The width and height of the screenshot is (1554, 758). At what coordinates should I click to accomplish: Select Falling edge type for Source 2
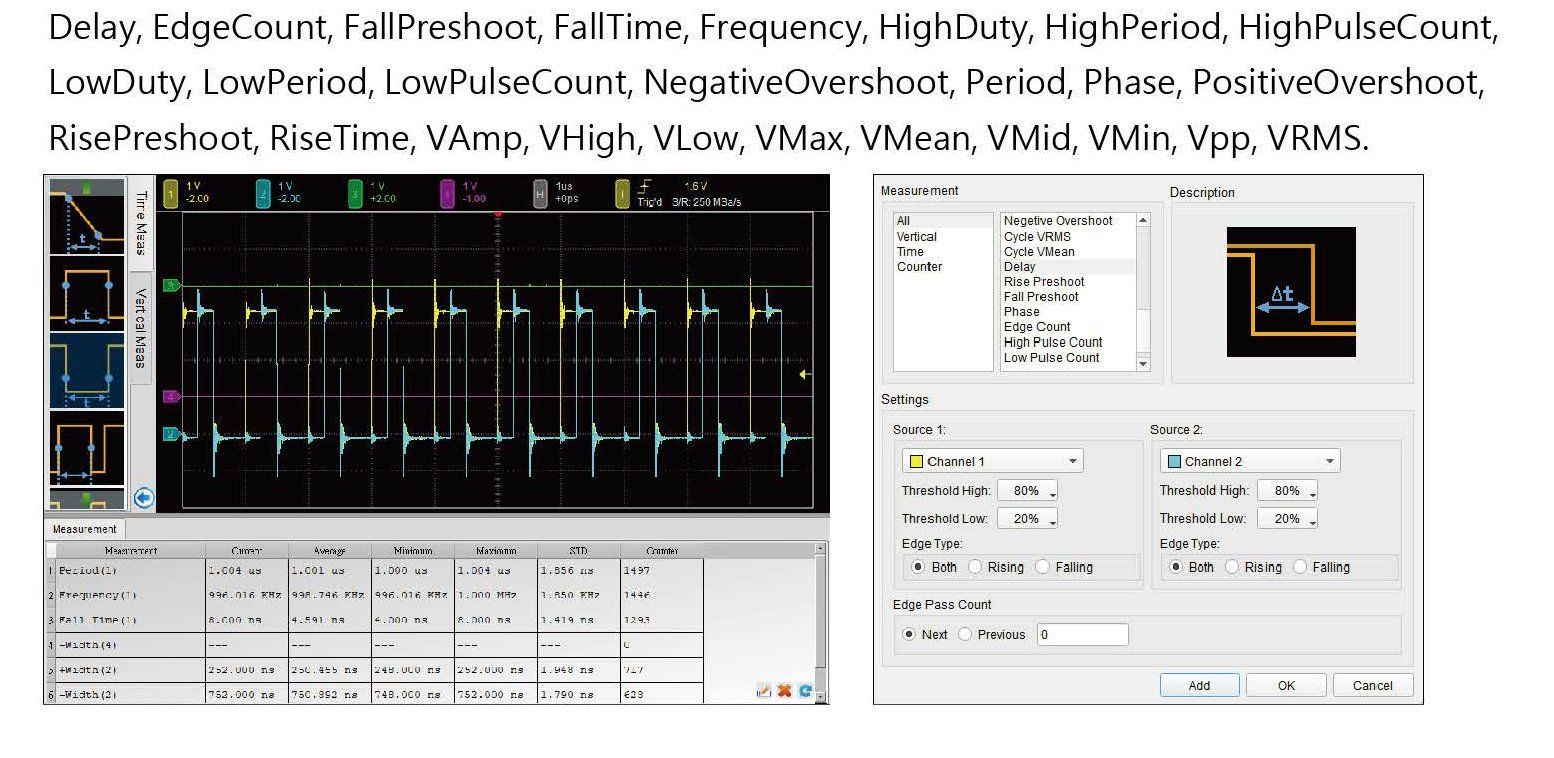[x=1300, y=567]
